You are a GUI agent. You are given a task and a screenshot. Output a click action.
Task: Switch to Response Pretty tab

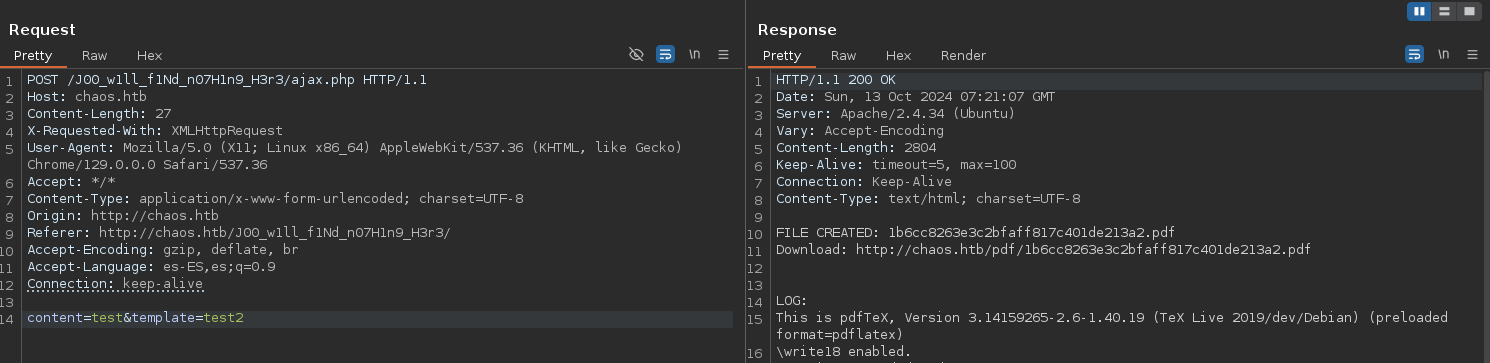782,55
